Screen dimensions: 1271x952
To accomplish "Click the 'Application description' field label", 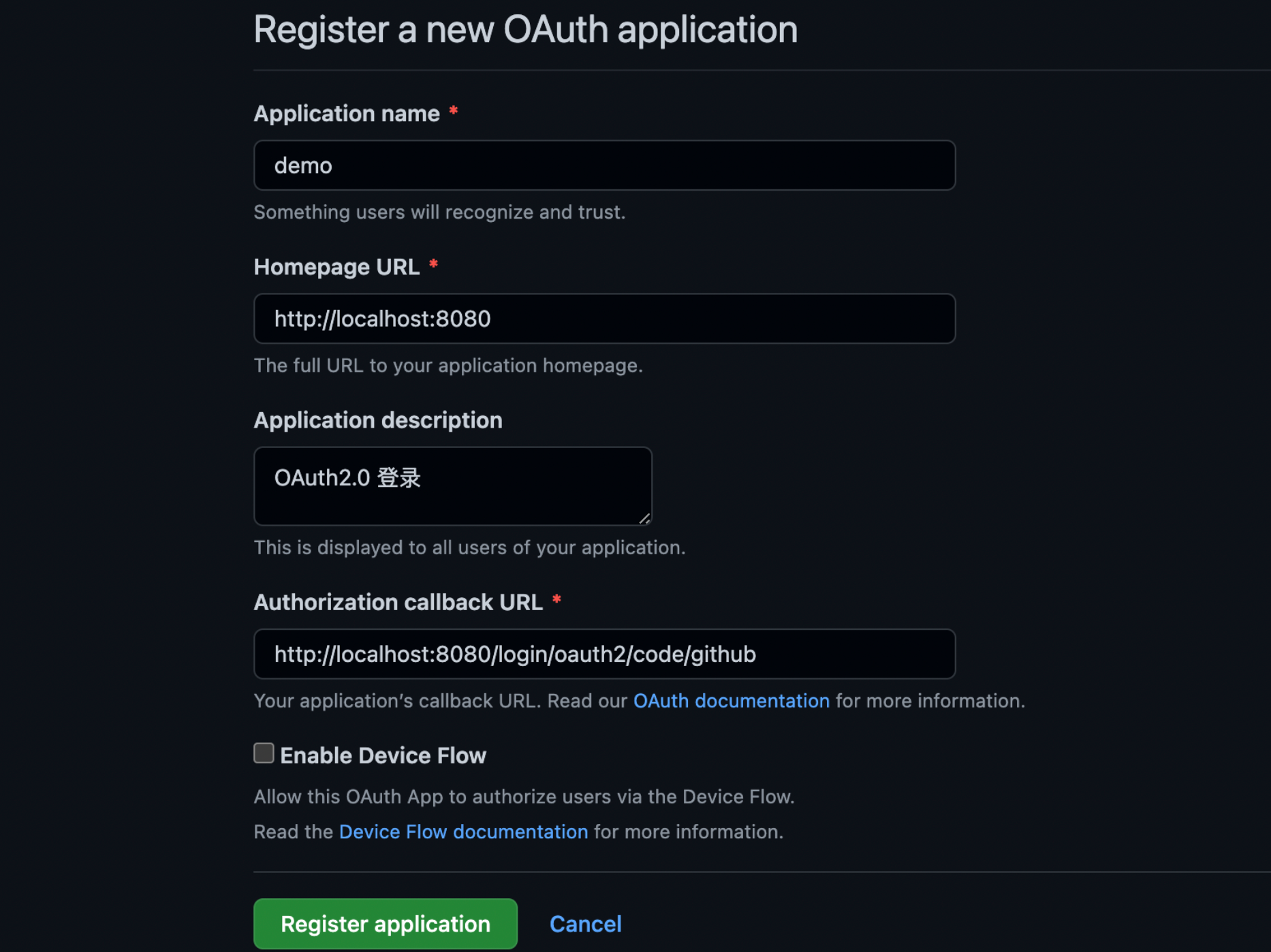I will point(378,420).
